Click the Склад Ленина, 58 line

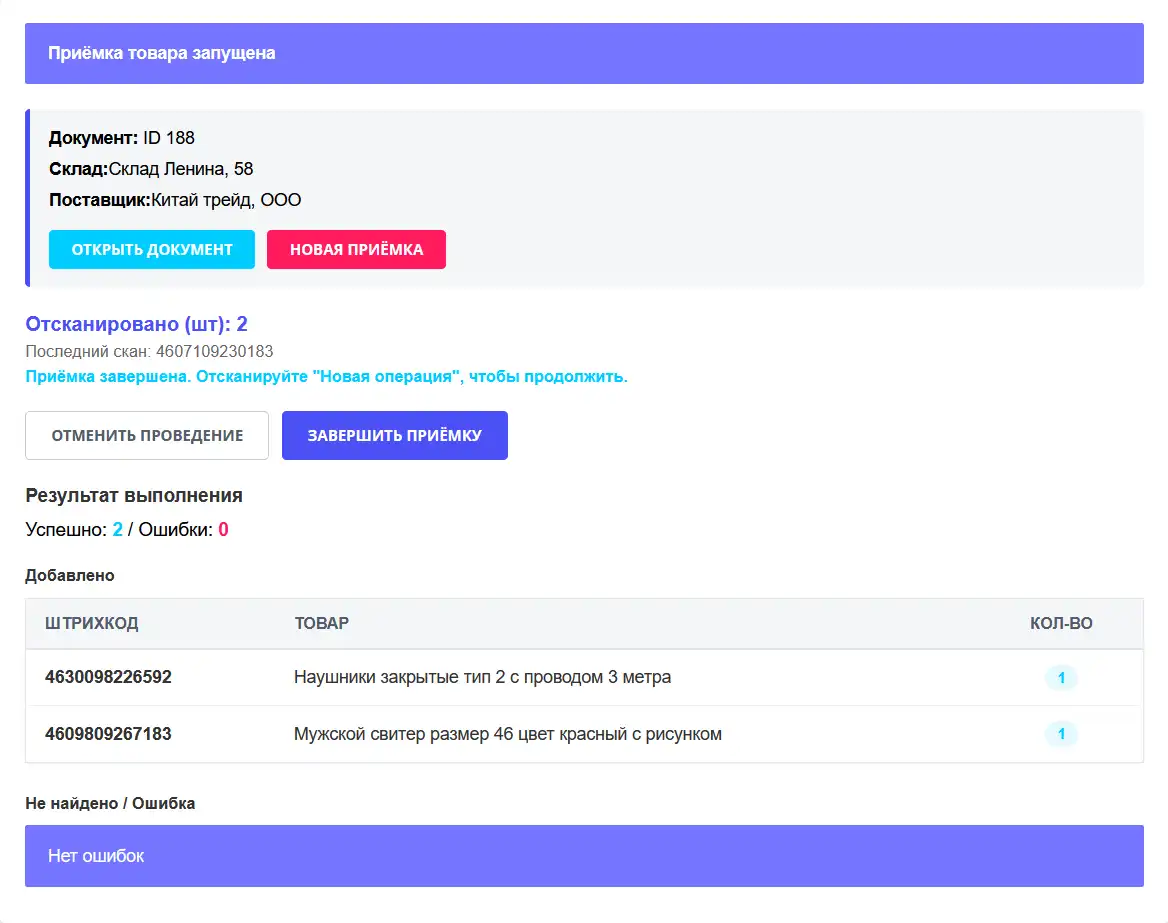(x=151, y=169)
